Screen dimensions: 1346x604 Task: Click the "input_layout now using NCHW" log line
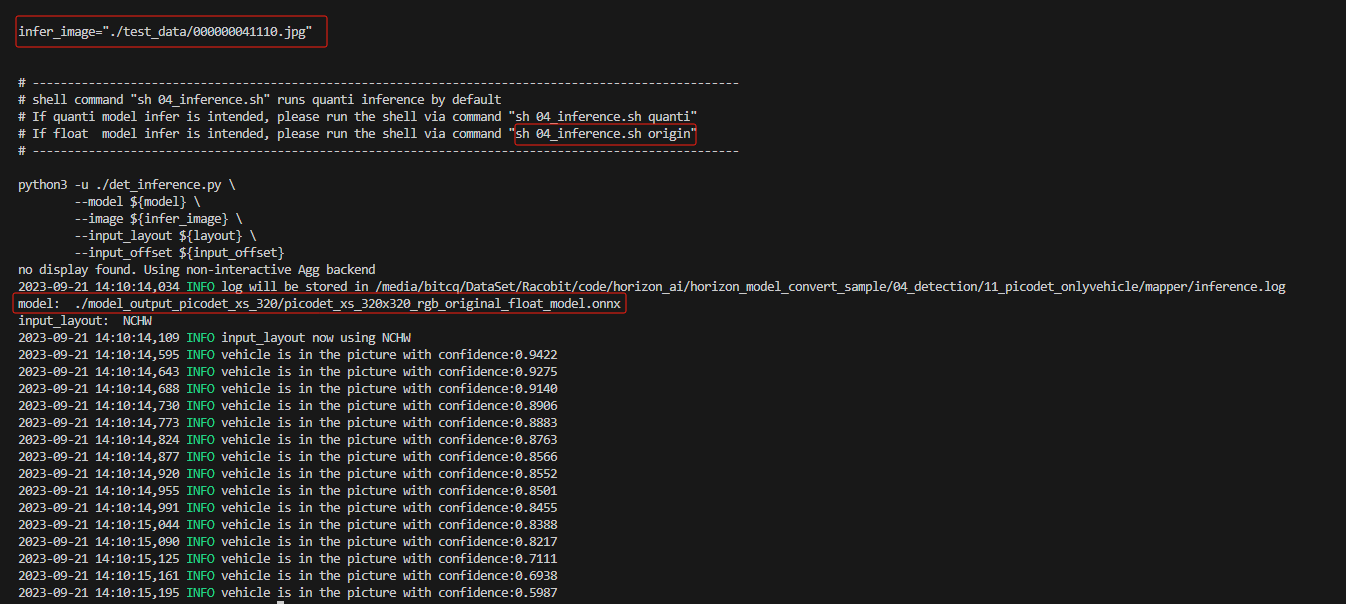click(x=314, y=338)
